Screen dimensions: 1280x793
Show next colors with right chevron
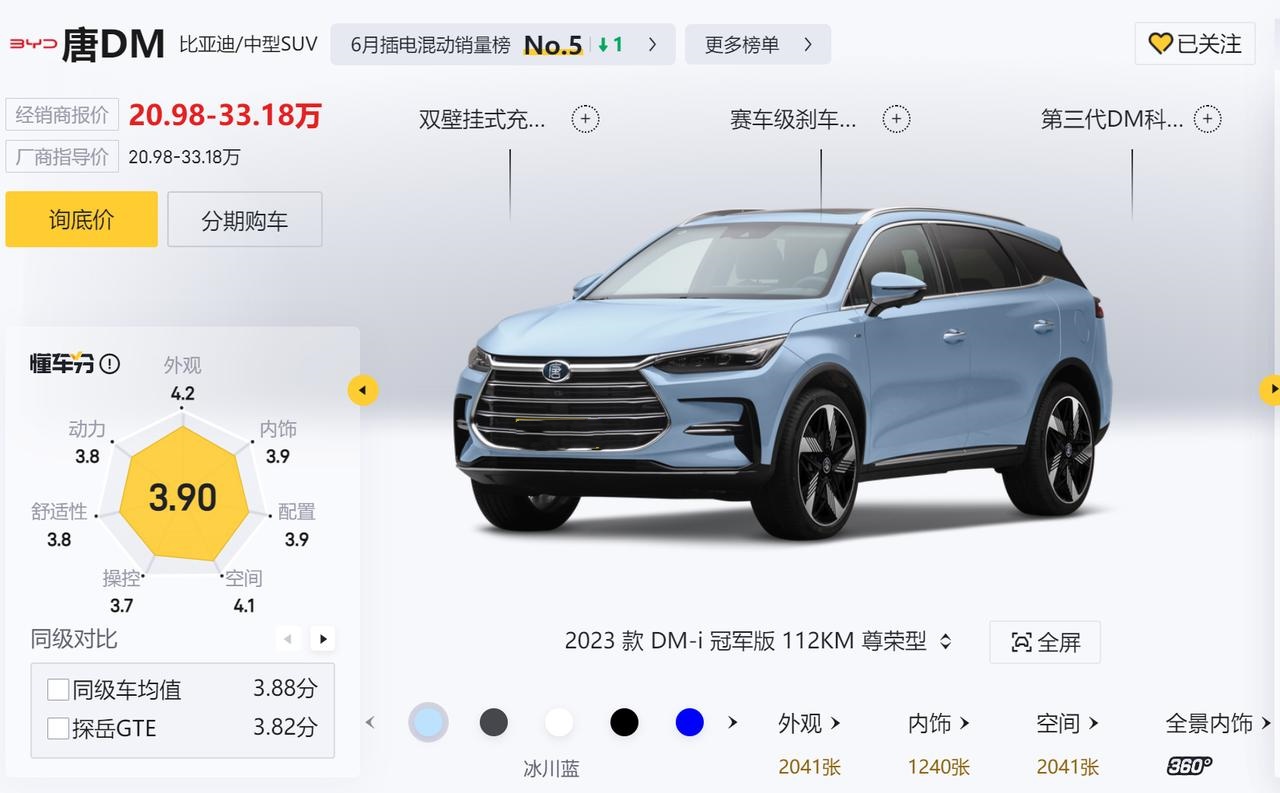[733, 722]
